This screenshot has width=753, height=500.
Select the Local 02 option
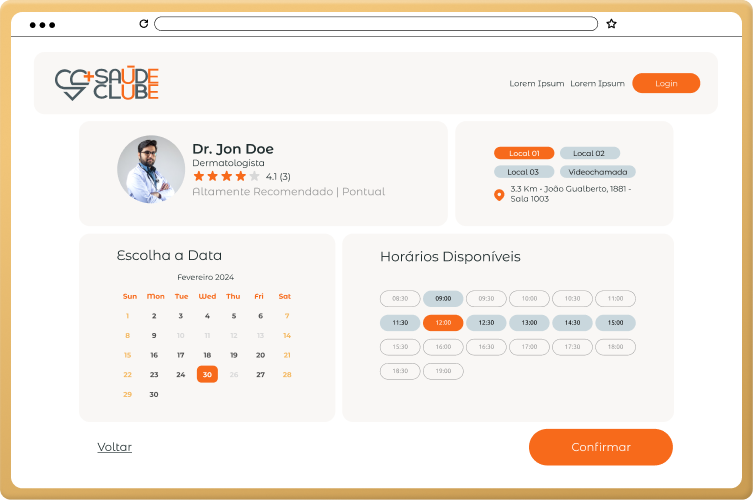pos(589,153)
